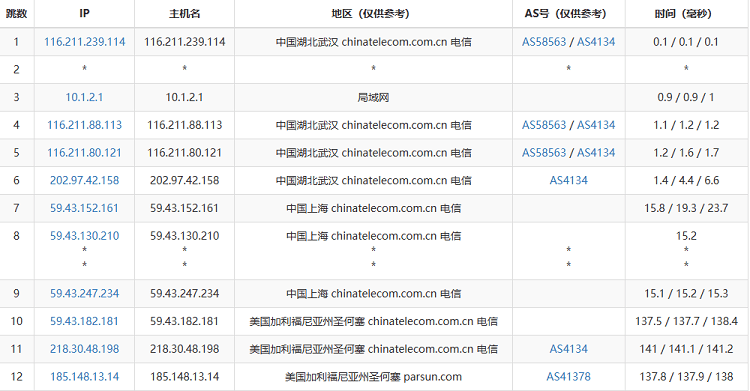Open the AS41378 link
Image resolution: width=750 pixels, height=391 pixels.
569,377
